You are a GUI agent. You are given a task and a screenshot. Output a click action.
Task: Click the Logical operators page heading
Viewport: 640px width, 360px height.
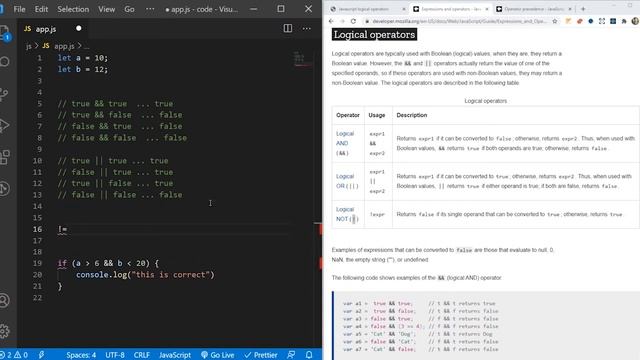(374, 35)
